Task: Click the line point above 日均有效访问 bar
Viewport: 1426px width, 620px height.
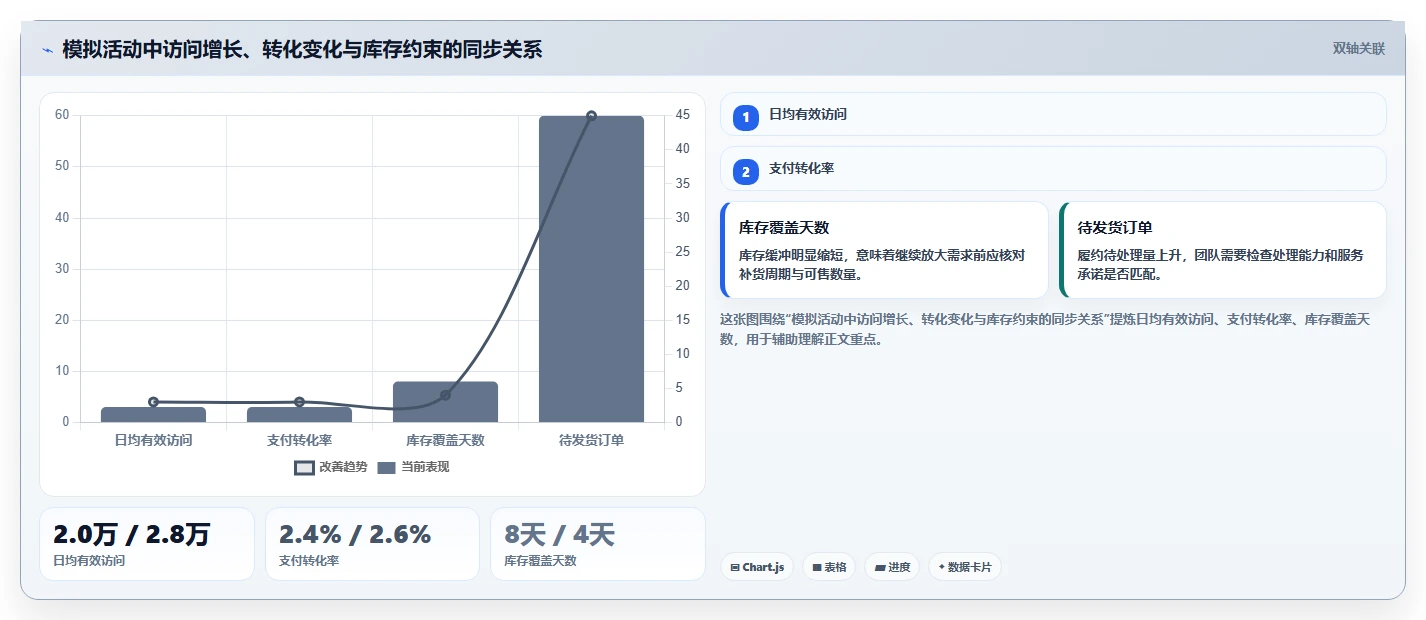Action: click(x=153, y=402)
